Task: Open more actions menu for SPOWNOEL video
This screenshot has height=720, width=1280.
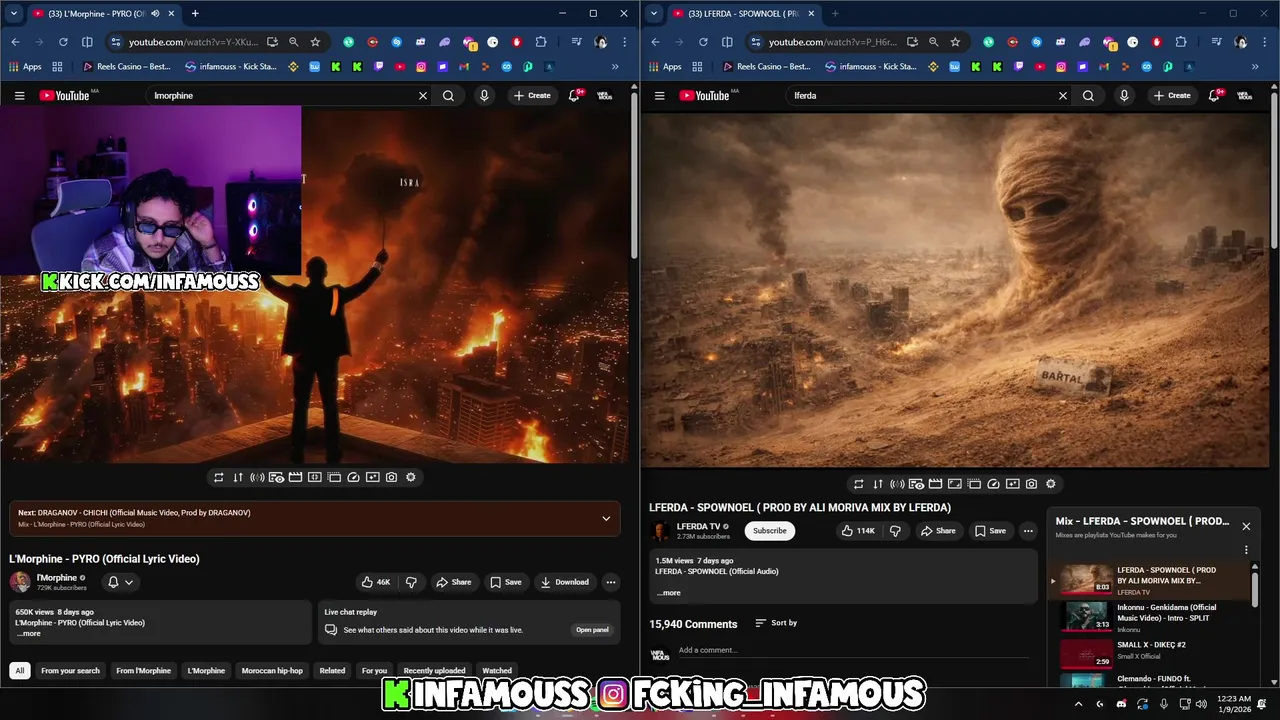Action: coord(1028,531)
